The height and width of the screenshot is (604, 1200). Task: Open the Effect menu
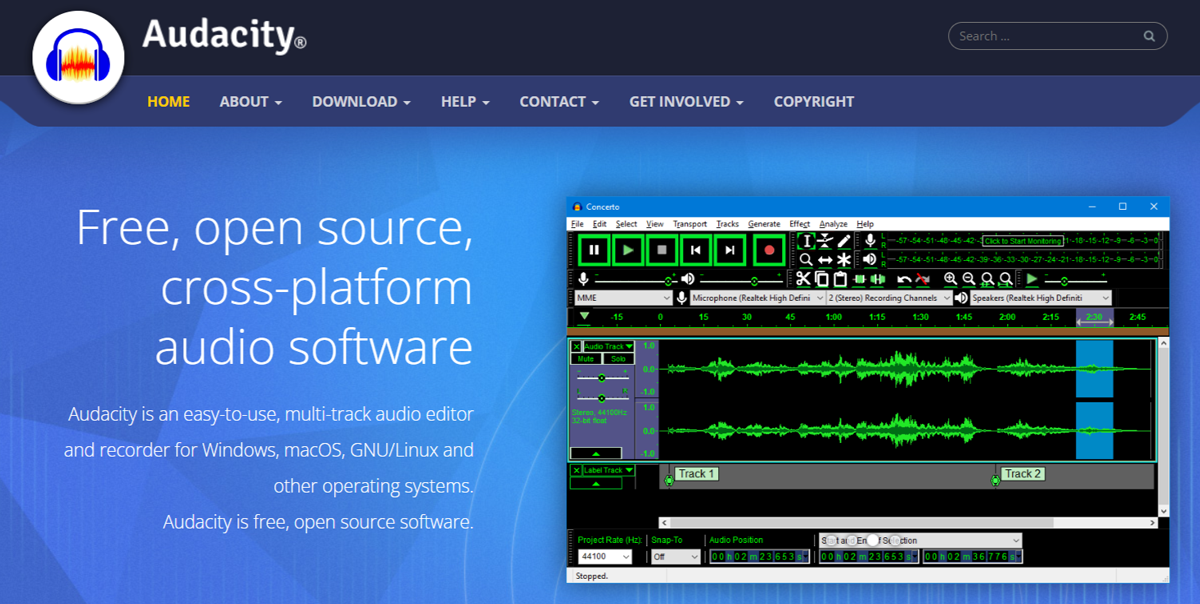[799, 224]
